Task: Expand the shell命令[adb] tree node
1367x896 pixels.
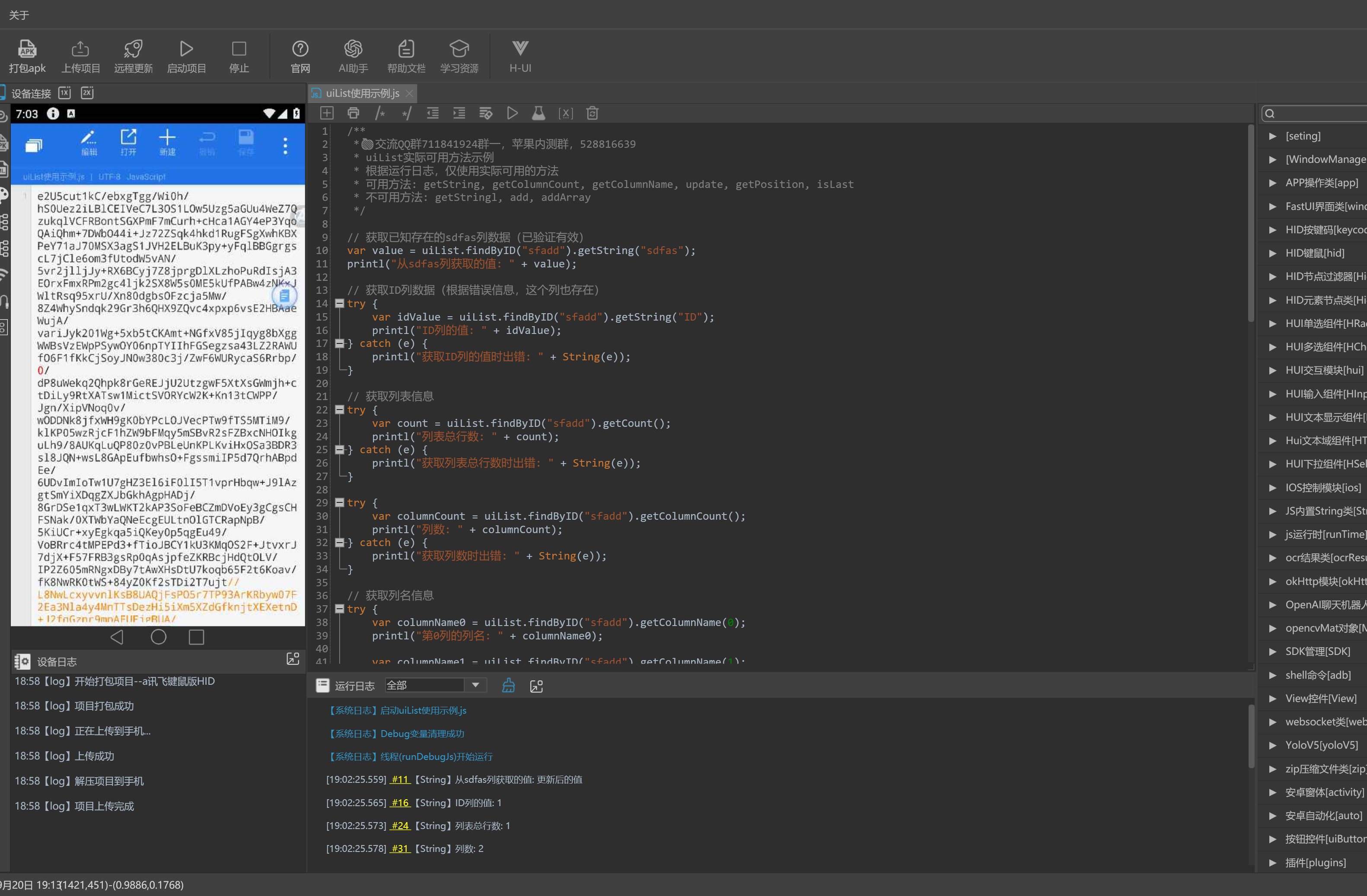Action: pos(1272,675)
